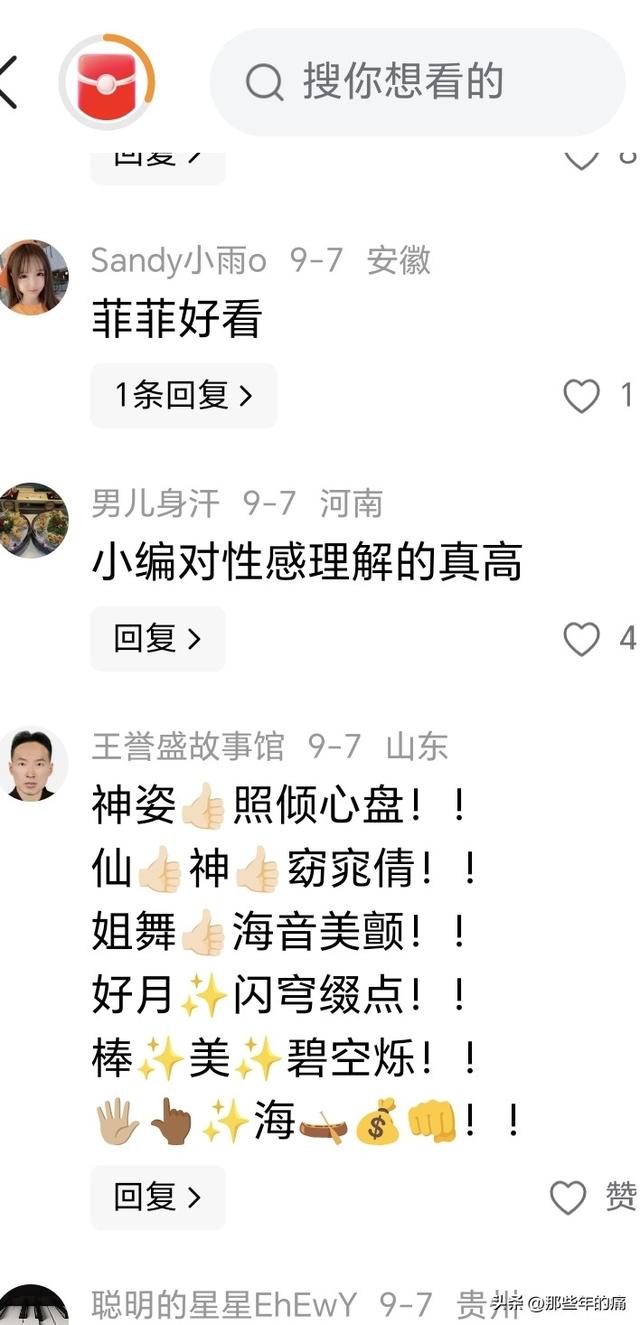Screen dimensions: 640x1325
Task: Focus the 搜你想看的 search field
Action: pos(418,82)
